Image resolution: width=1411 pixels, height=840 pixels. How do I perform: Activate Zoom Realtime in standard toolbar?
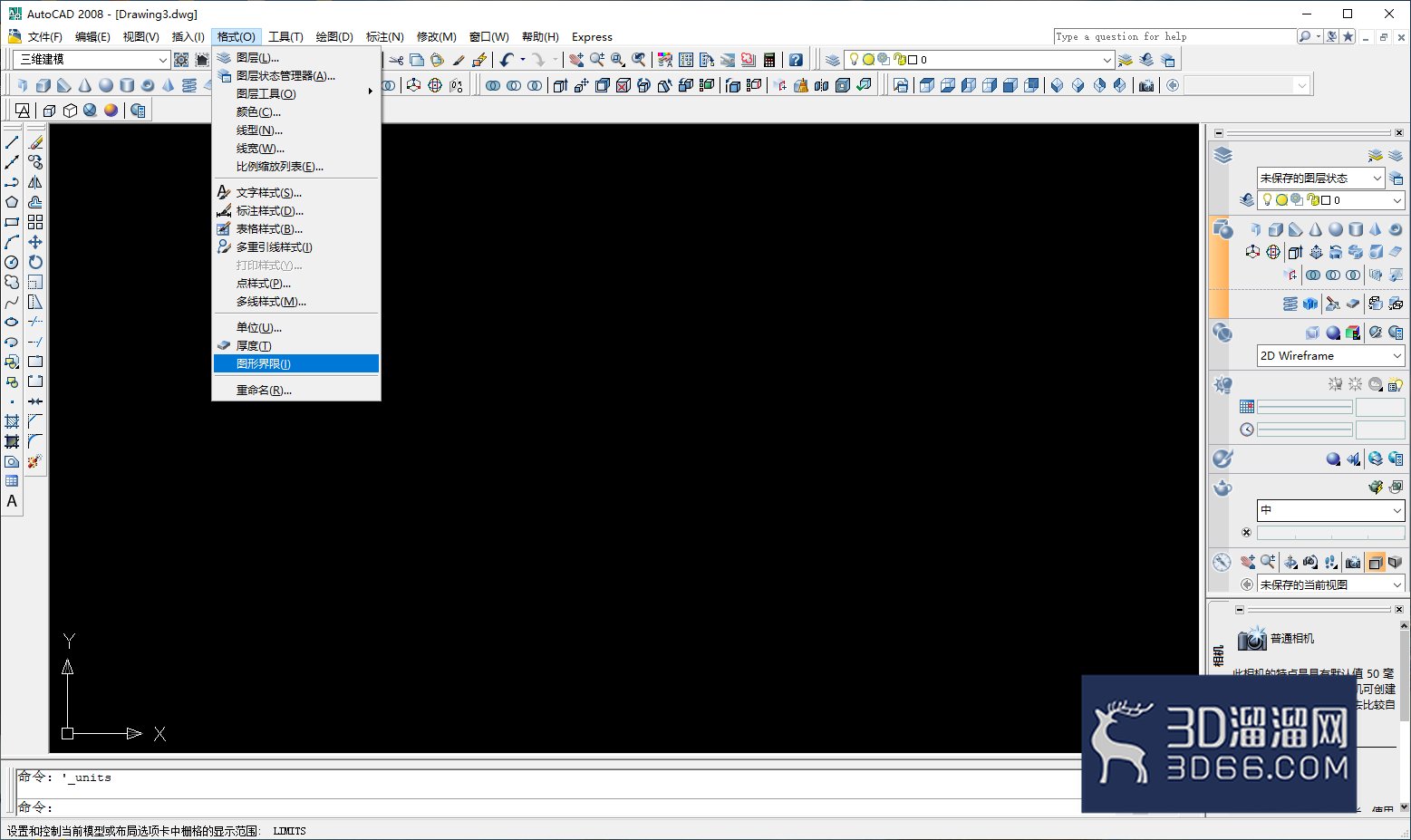pyautogui.click(x=597, y=60)
